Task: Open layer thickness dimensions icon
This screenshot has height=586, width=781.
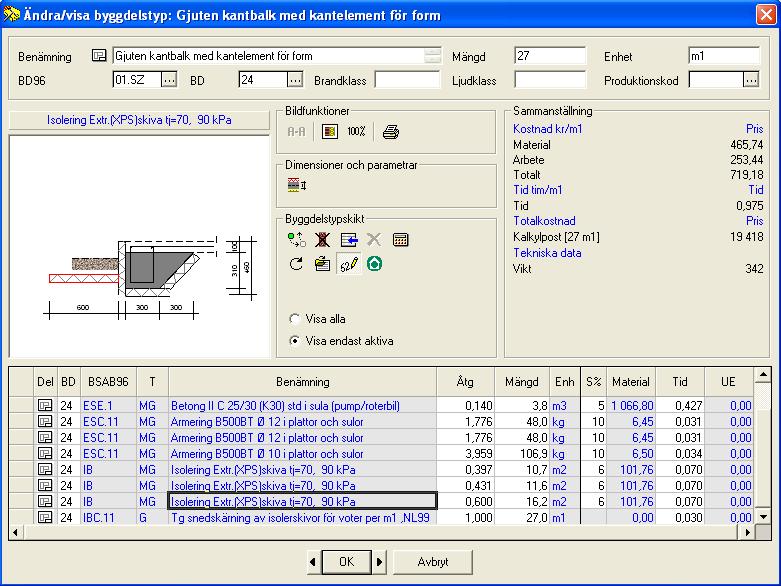Action: pyautogui.click(x=297, y=185)
